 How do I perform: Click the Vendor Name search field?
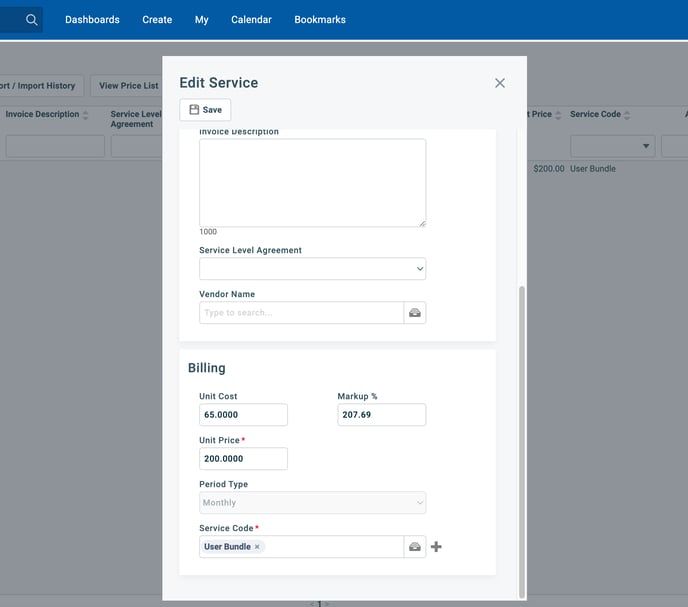301,312
